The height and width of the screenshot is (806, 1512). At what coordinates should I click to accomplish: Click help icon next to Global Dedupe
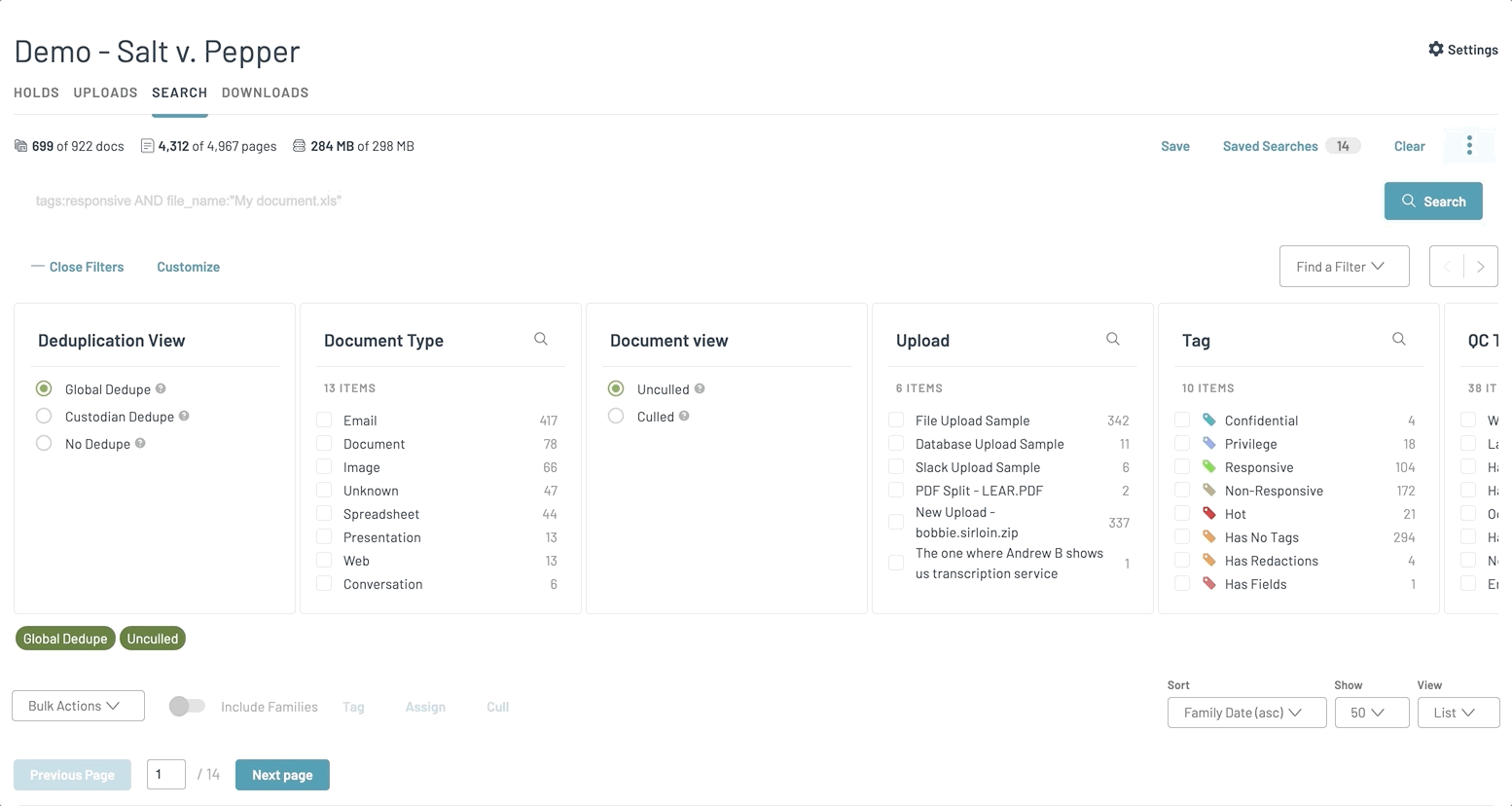point(161,388)
